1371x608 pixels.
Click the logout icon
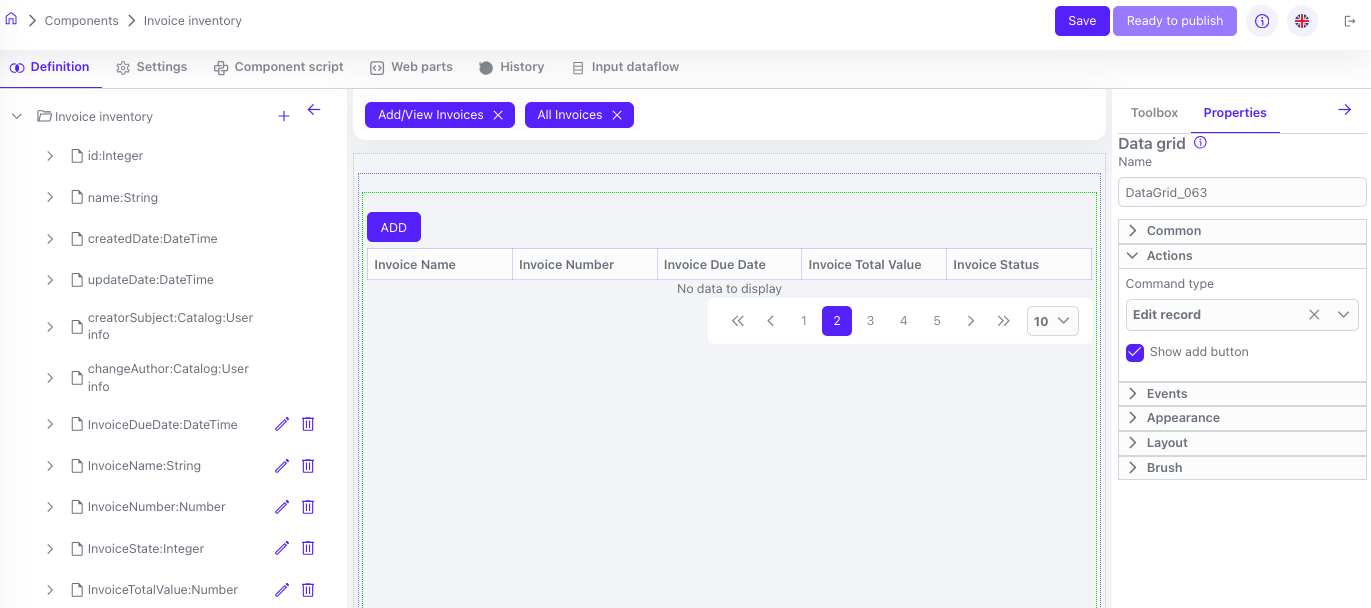point(1349,21)
